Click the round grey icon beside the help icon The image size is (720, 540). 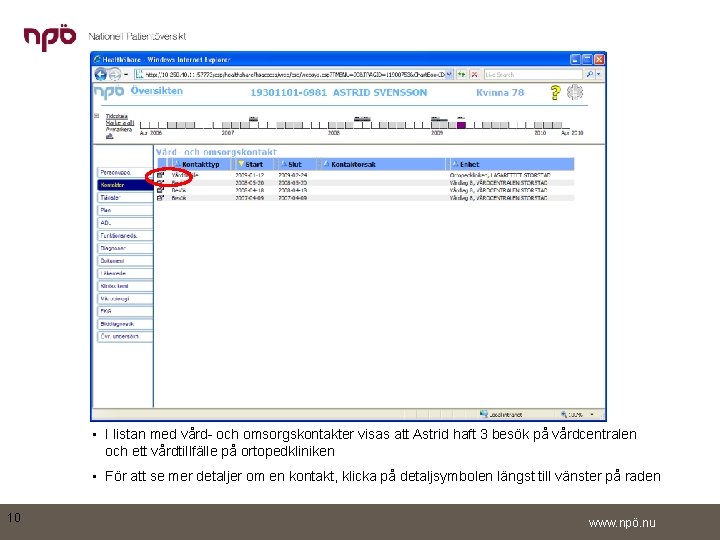pos(574,92)
